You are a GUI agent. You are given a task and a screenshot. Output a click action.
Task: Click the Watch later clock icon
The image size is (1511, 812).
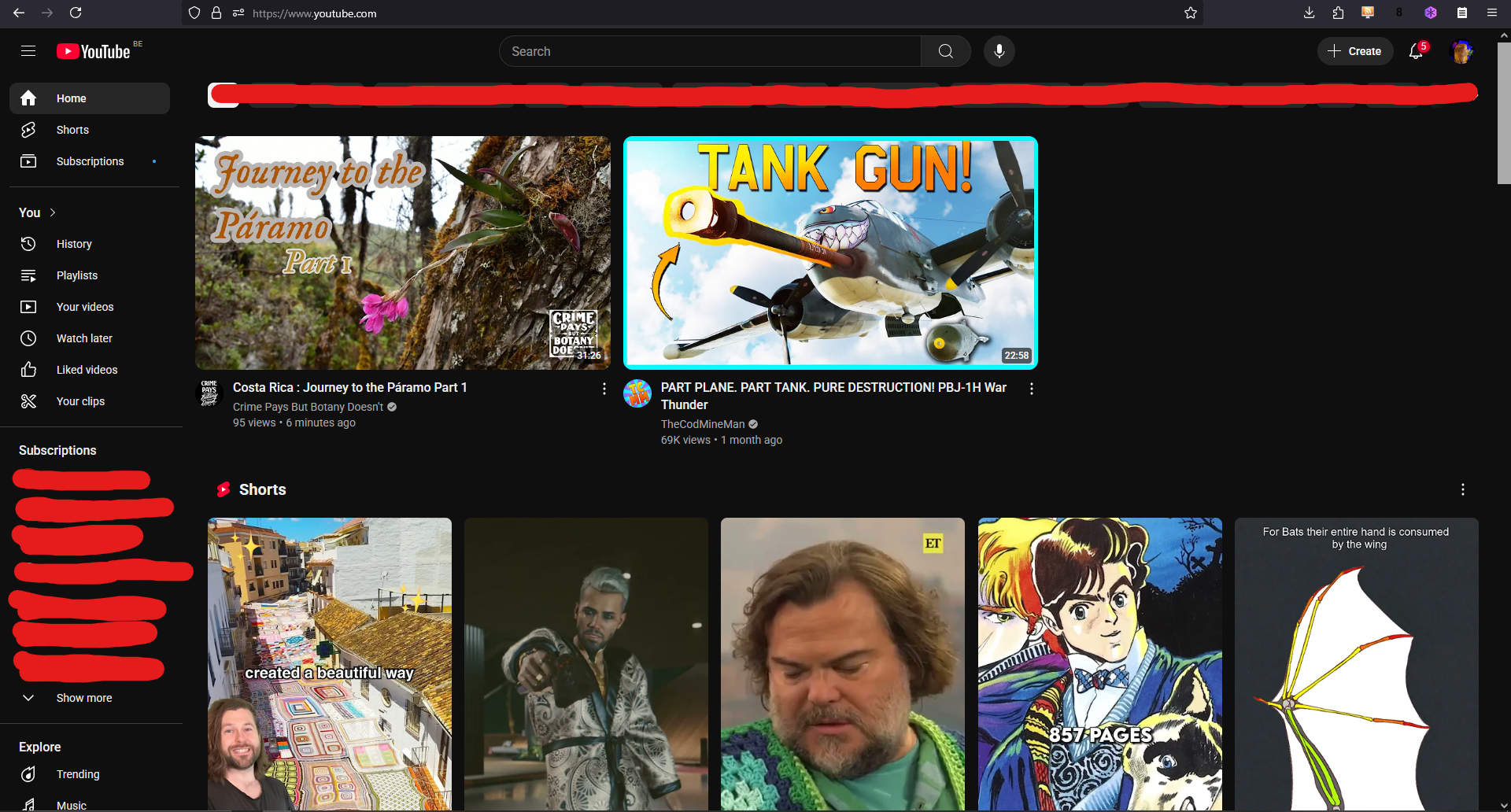point(28,338)
